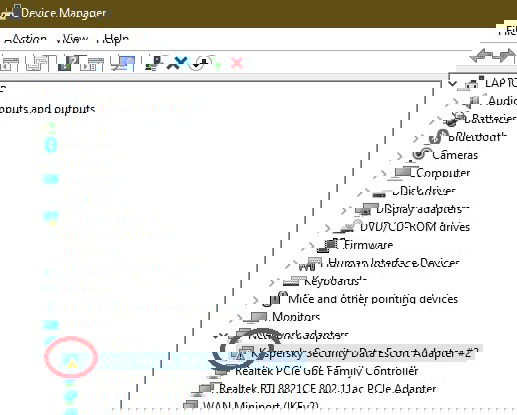
Task: Expand the Mice and other pointing devices node
Action: 256,300
